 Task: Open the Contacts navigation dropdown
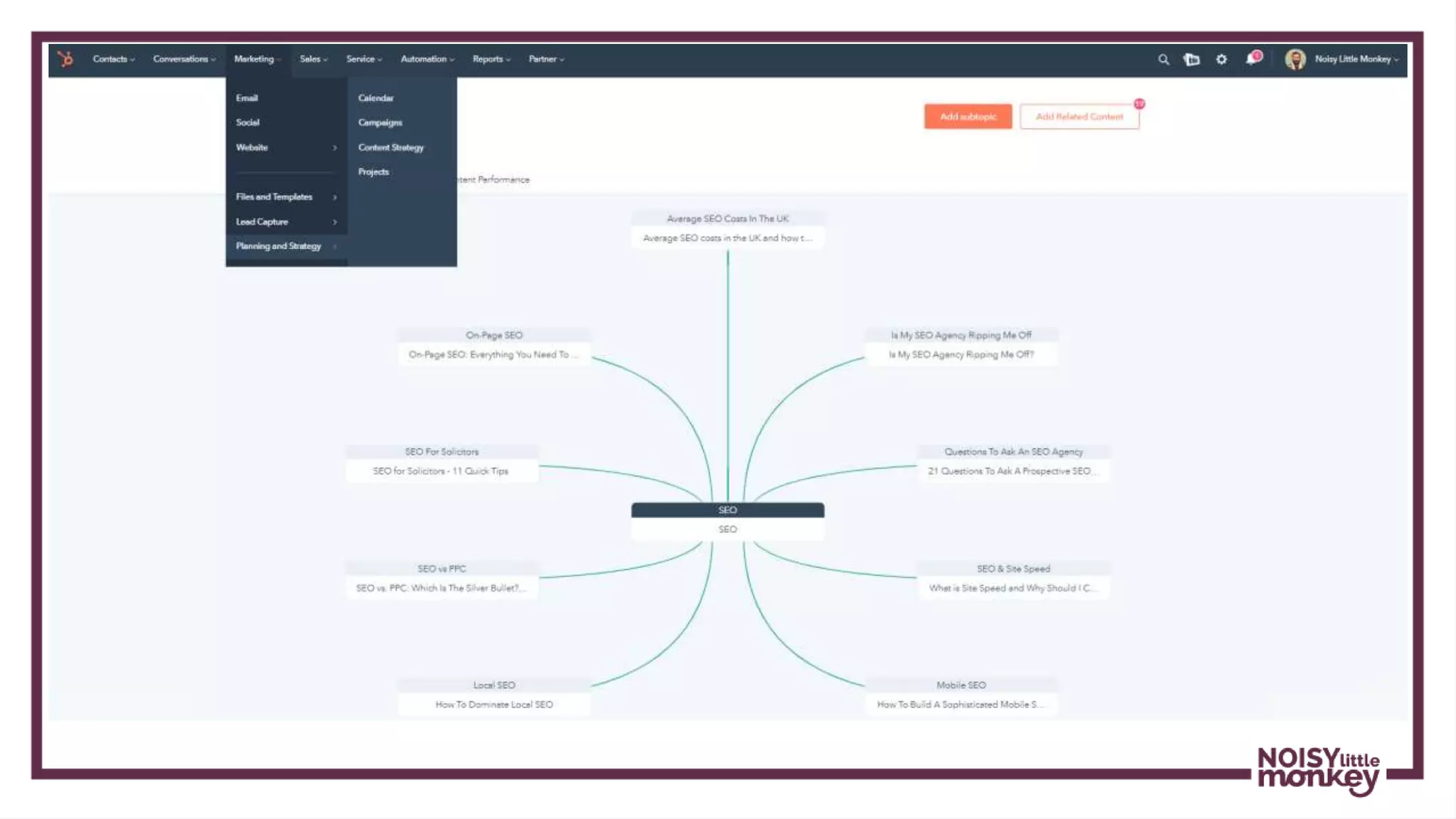pos(113,59)
